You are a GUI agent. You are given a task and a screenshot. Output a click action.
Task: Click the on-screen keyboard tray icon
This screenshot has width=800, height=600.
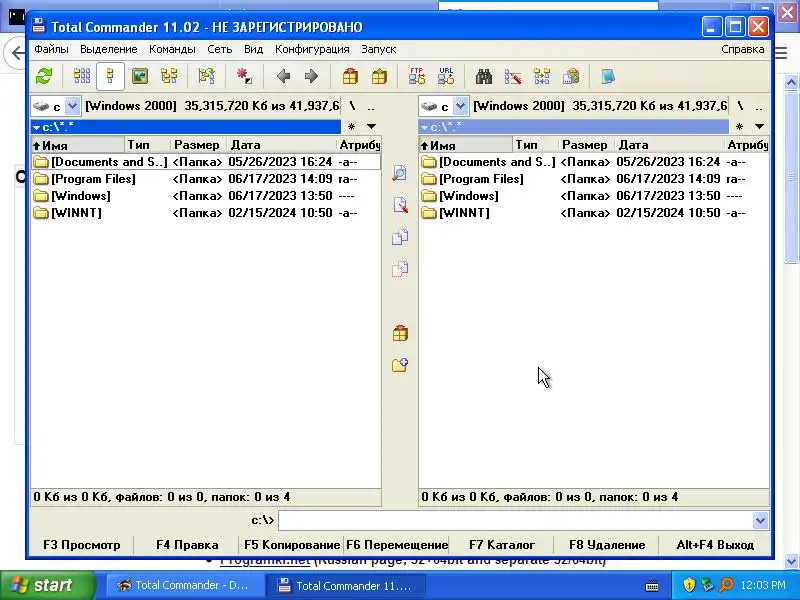[652, 585]
